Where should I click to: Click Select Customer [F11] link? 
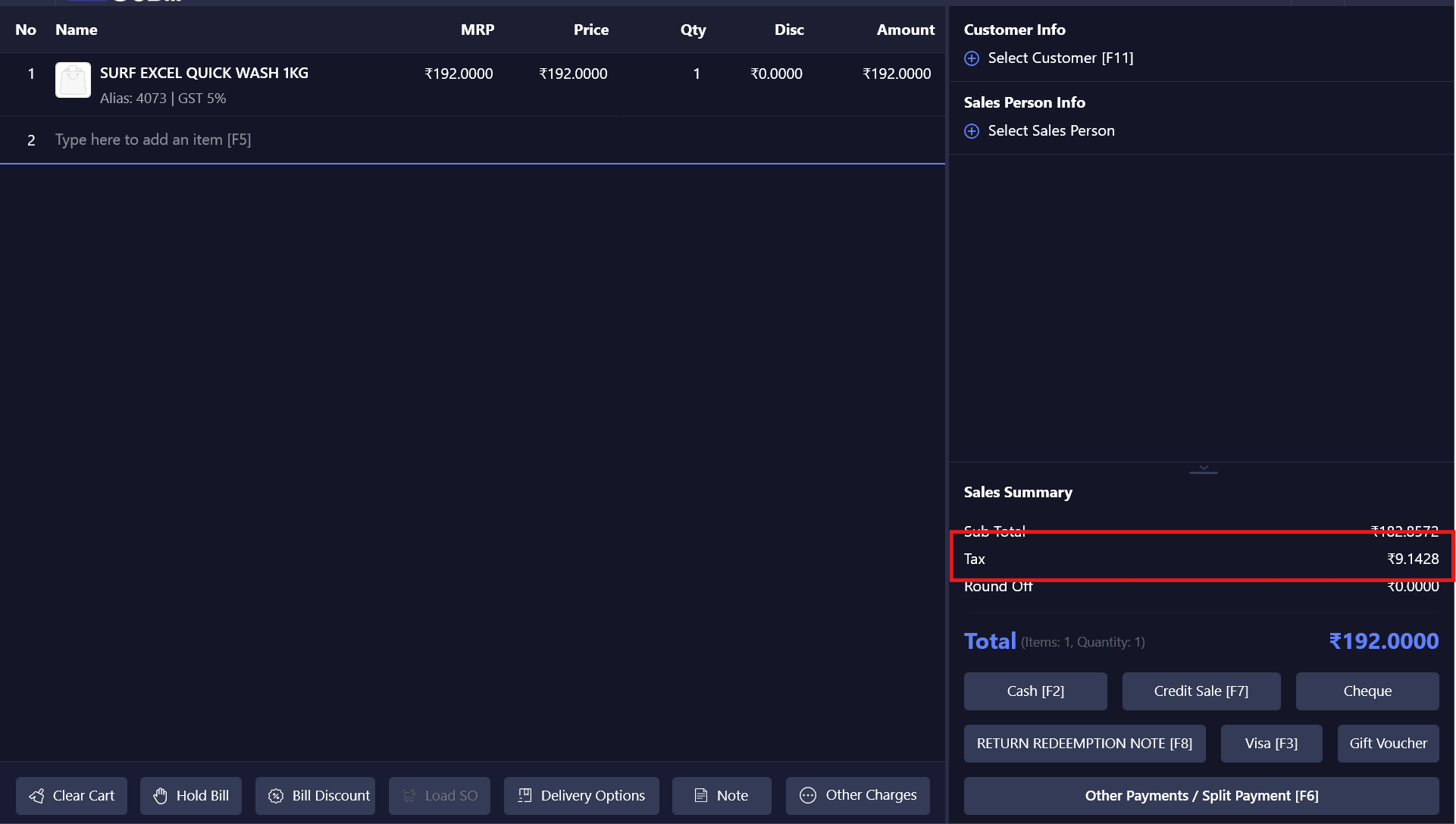[x=1060, y=58]
